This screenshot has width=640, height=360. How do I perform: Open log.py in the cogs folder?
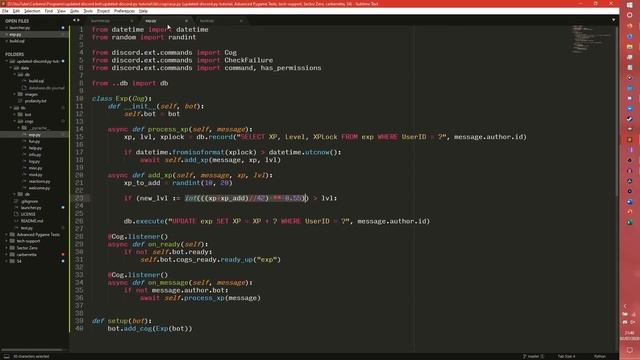point(34,161)
